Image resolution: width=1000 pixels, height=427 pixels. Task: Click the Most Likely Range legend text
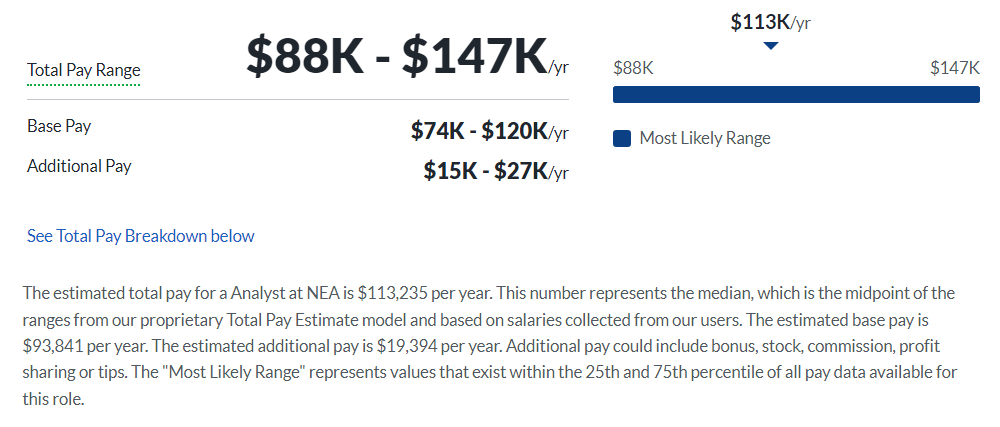(705, 138)
